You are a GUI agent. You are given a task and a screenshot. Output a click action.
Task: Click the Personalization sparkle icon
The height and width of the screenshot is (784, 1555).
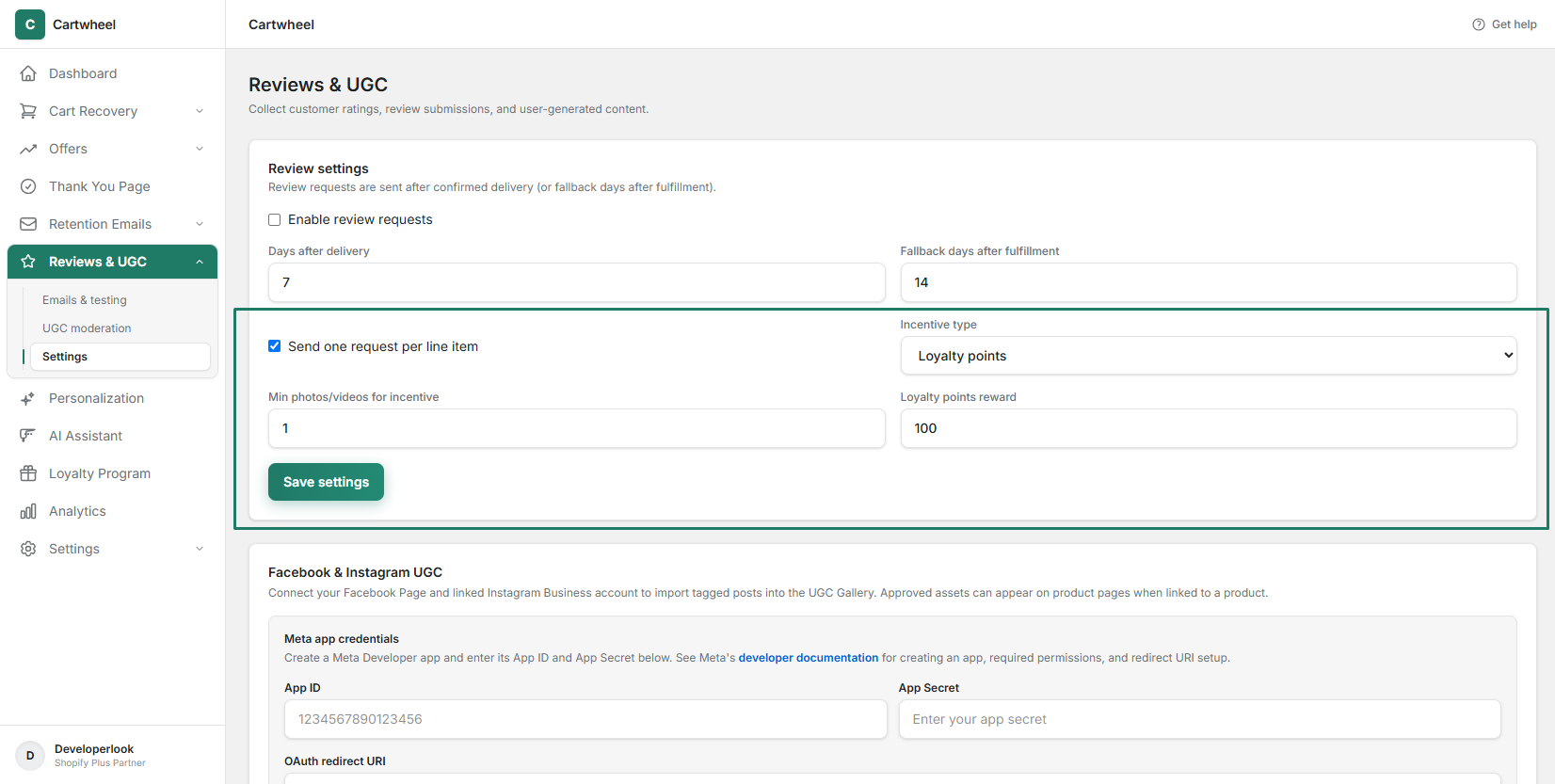pos(28,398)
